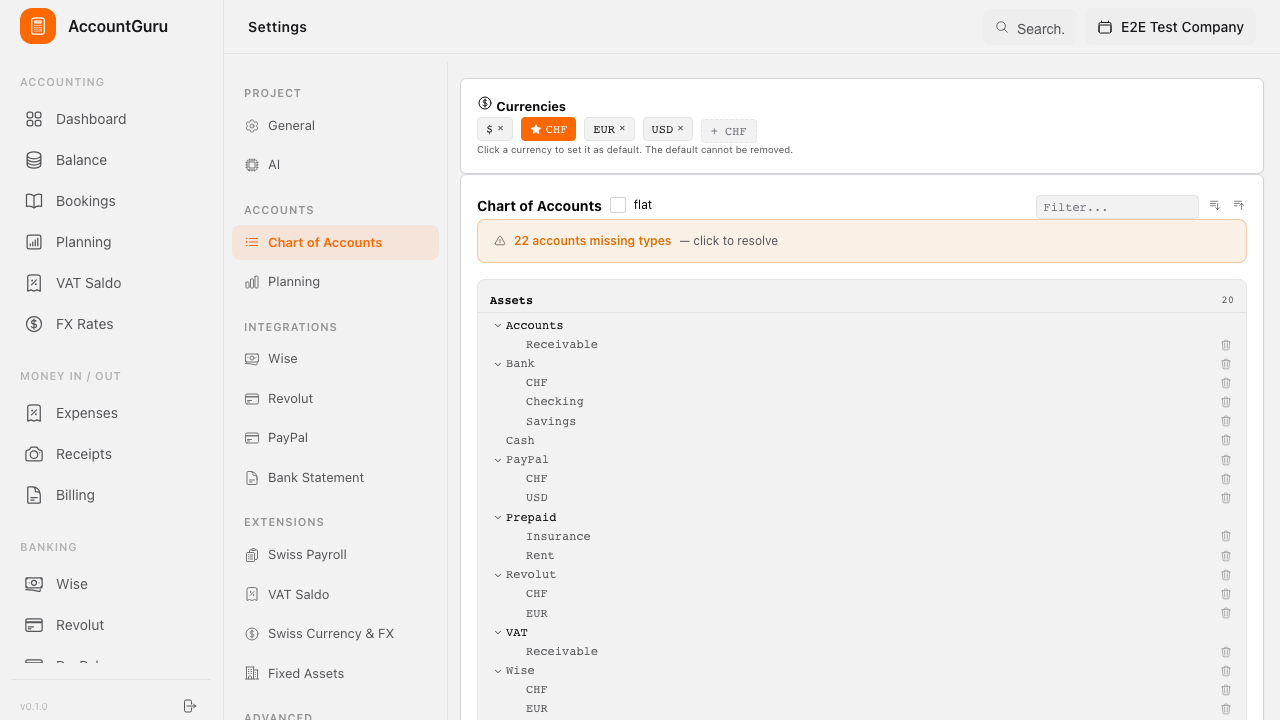Open the E2E Test Company selector
This screenshot has height=720, width=1280.
1170,27
